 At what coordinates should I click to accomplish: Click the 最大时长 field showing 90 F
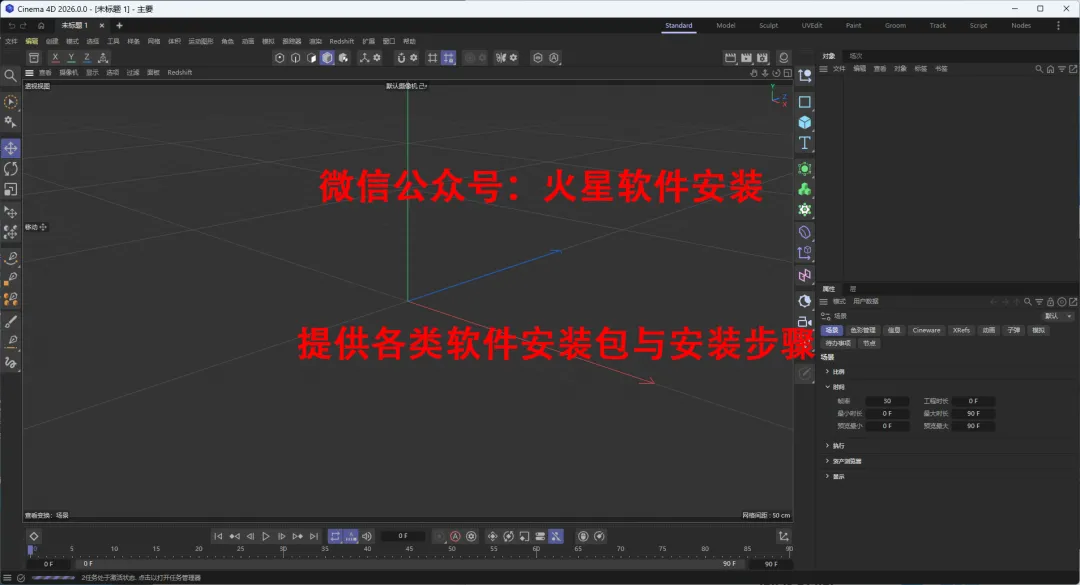[x=973, y=413]
